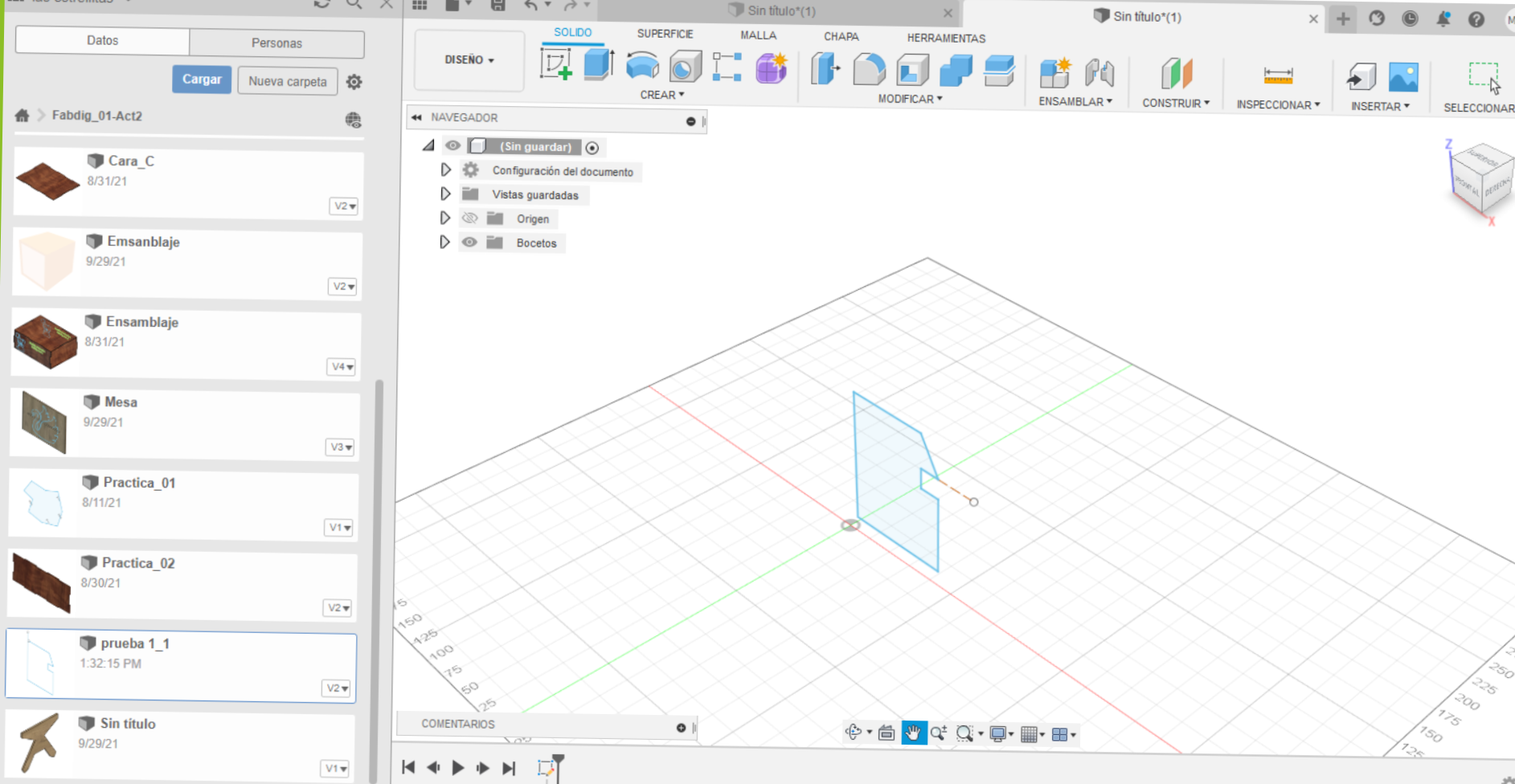1515x784 pixels.
Task: Open the MODIFICAR dropdown menu
Action: (910, 99)
